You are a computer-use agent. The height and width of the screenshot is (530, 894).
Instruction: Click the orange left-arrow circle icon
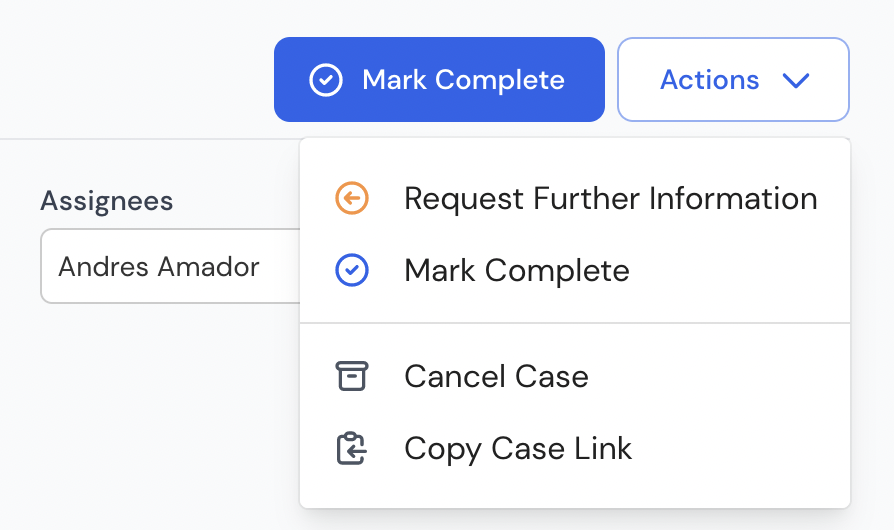point(352,198)
